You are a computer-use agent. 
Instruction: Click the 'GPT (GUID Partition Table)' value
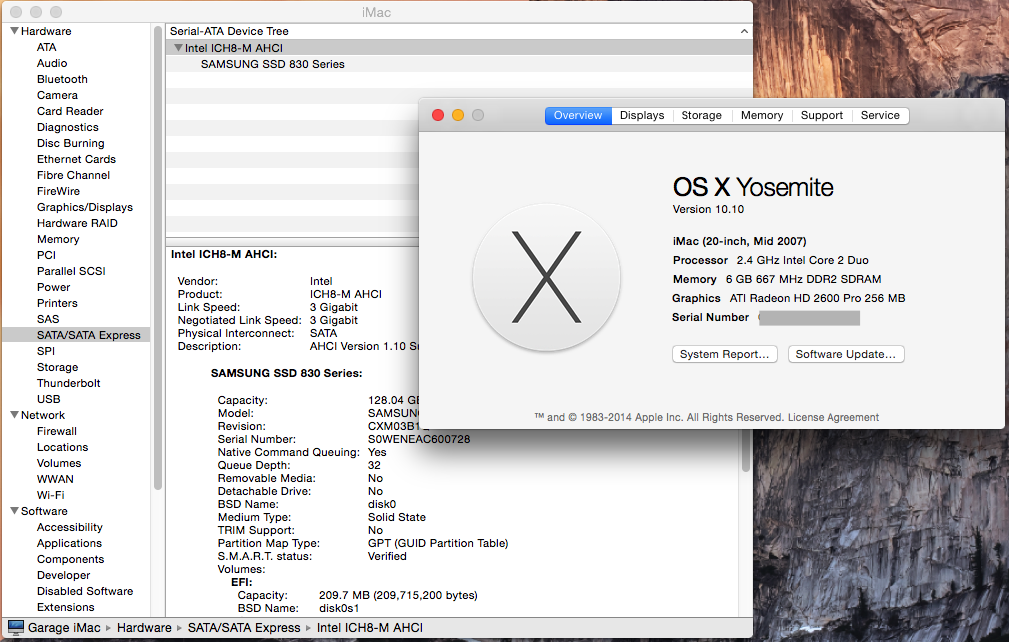pyautogui.click(x=438, y=543)
